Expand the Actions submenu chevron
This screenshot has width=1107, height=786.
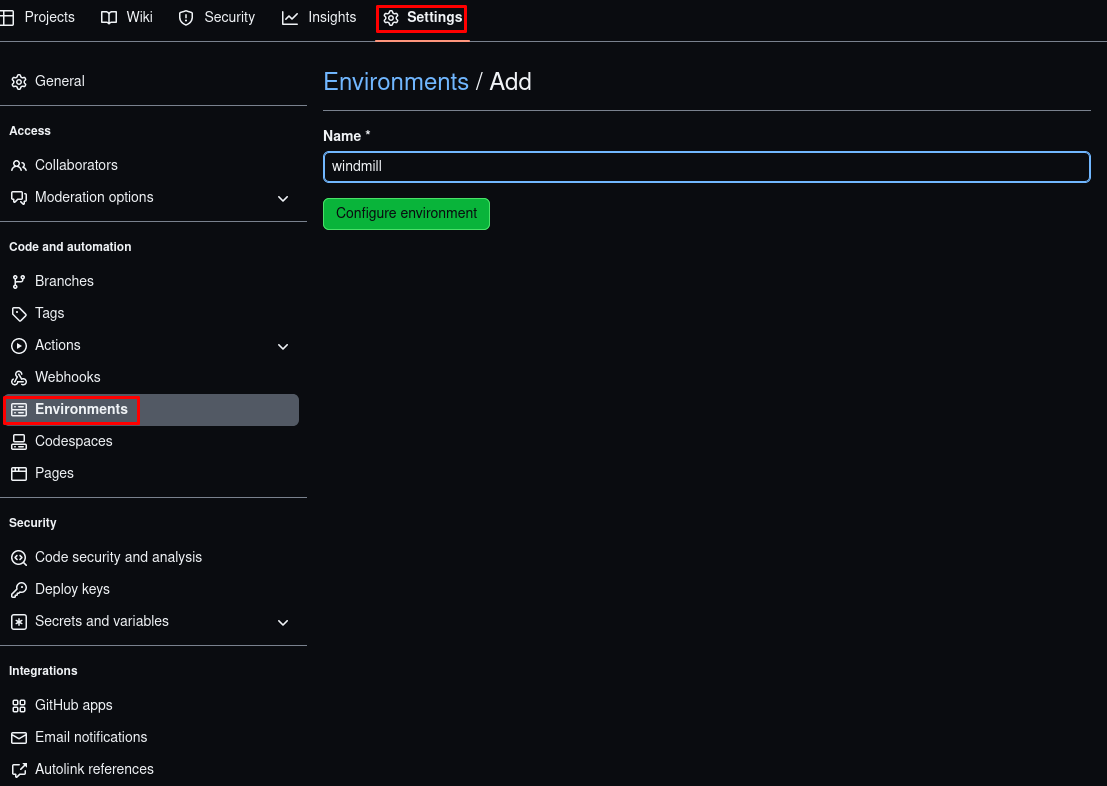coord(283,347)
